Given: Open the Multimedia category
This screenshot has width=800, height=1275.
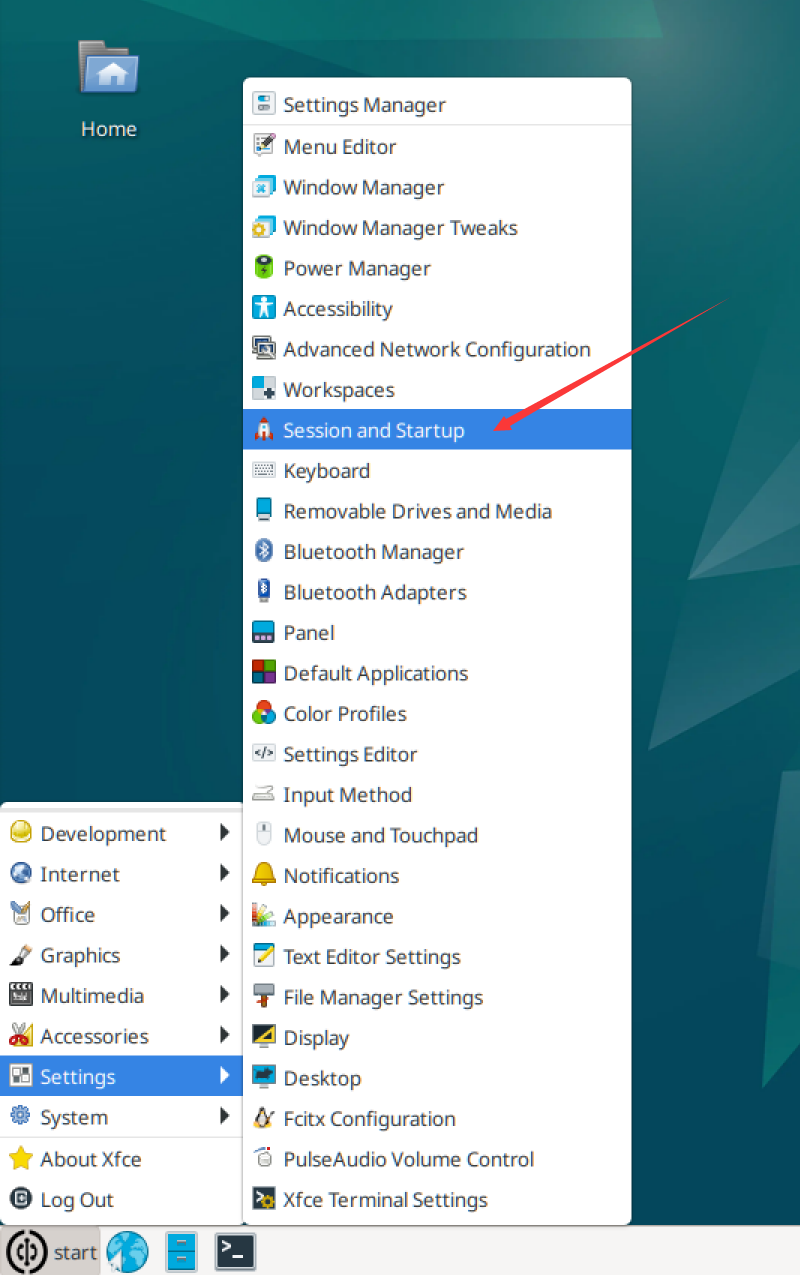Looking at the screenshot, I should click(121, 995).
